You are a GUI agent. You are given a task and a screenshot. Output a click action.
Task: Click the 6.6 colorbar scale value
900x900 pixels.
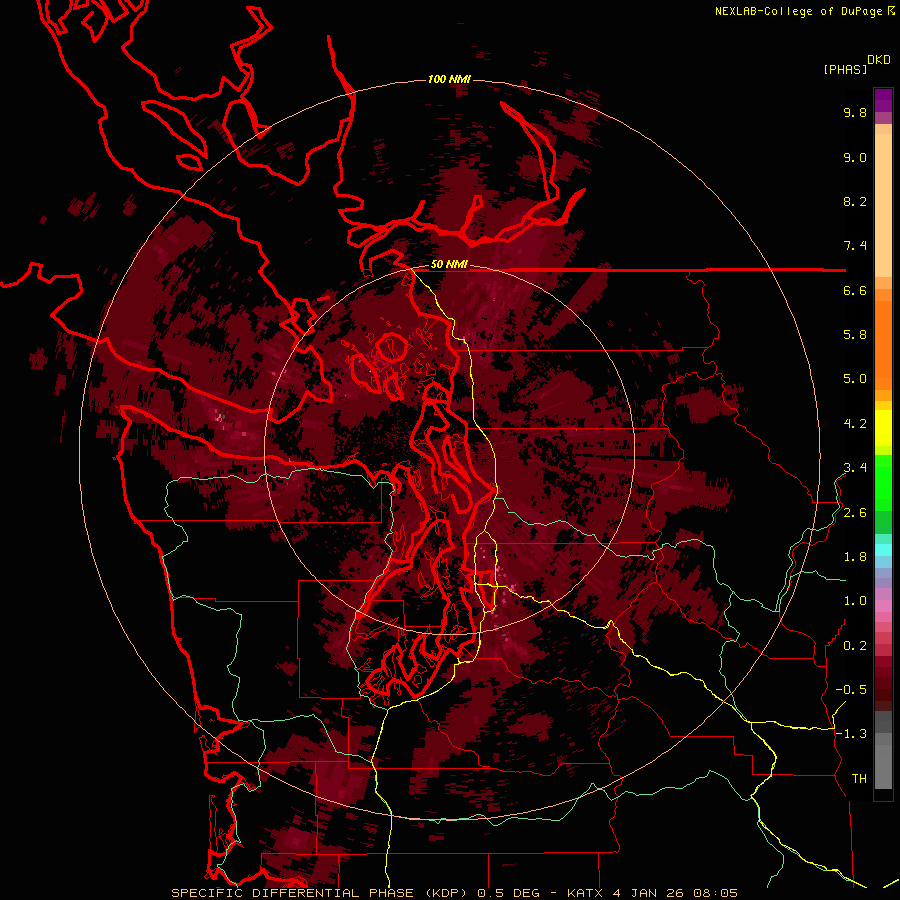pos(855,290)
